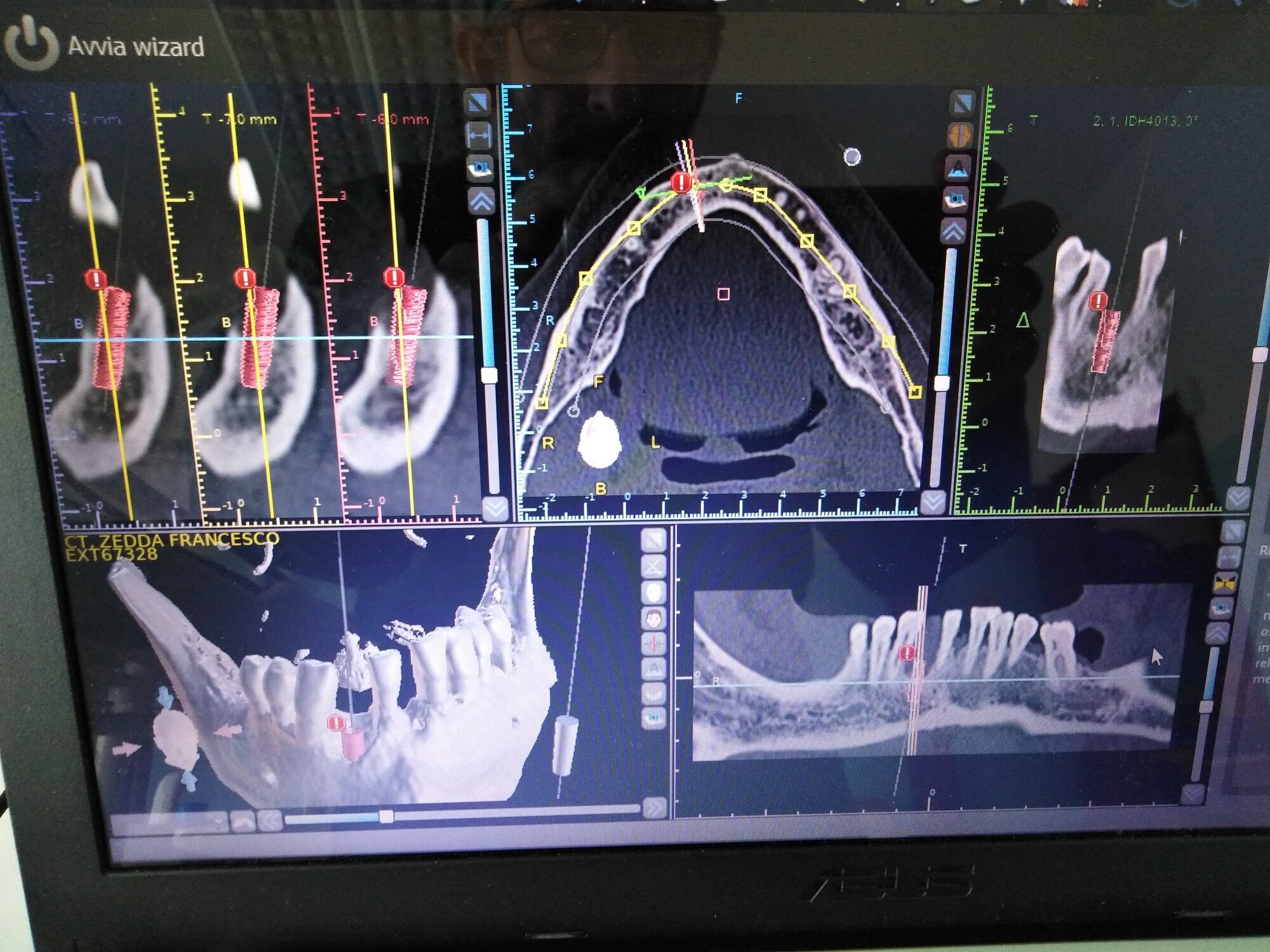The image size is (1270, 952).
Task: Click the orange split-view icon in axial toolbar
Action: coord(961,135)
